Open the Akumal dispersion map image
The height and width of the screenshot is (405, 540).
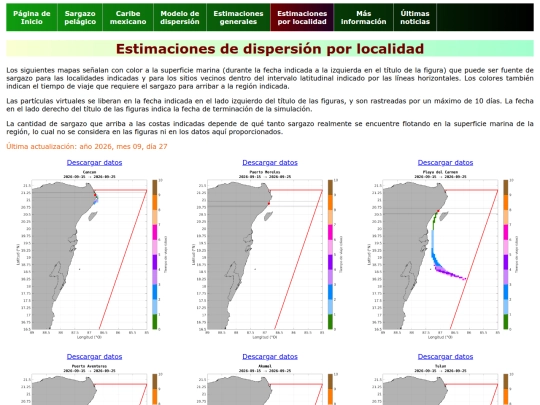[x=267, y=384]
